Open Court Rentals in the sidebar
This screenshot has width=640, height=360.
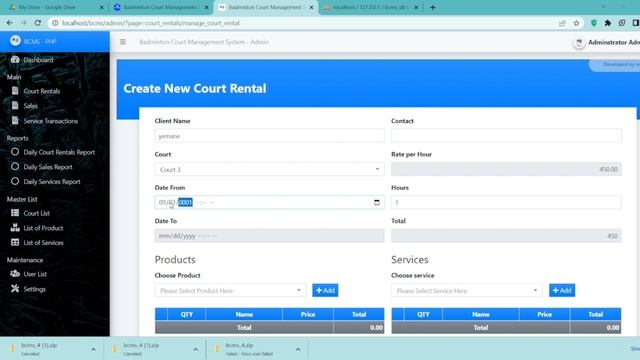click(42, 91)
